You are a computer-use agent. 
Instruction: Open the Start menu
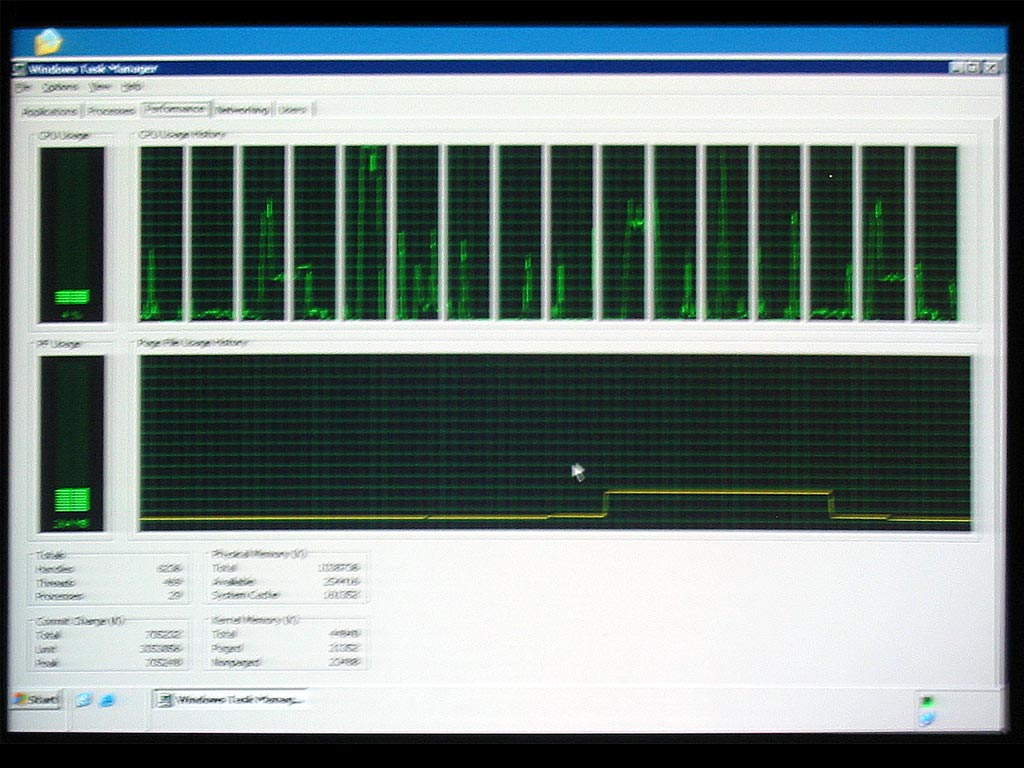click(36, 699)
